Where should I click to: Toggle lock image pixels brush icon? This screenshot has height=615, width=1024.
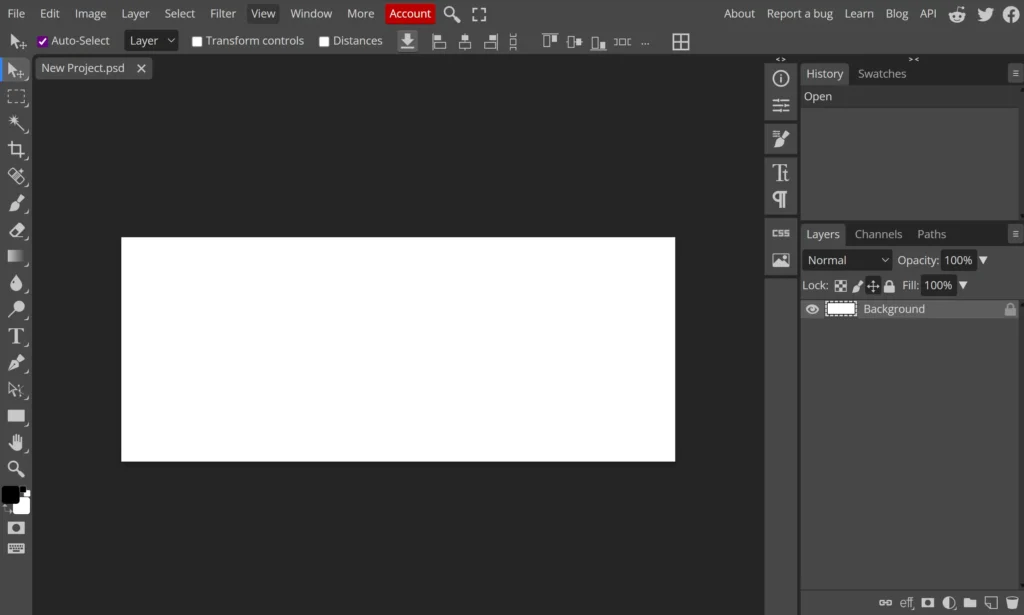point(857,286)
